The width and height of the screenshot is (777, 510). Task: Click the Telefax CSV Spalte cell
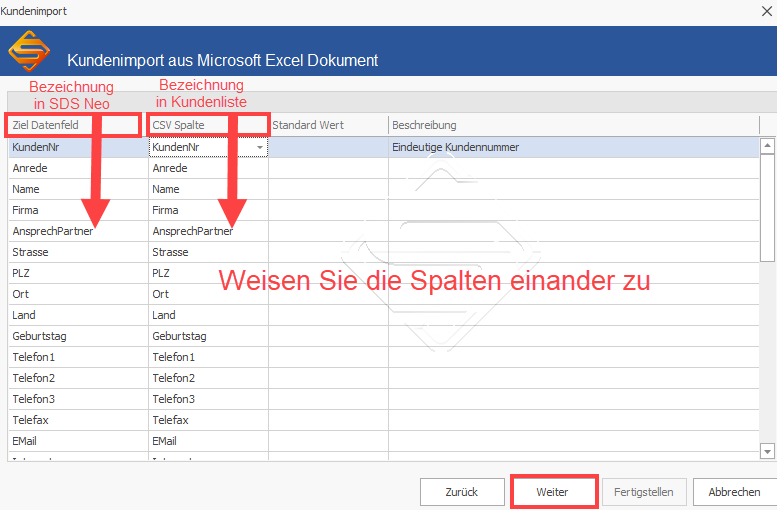tap(208, 420)
